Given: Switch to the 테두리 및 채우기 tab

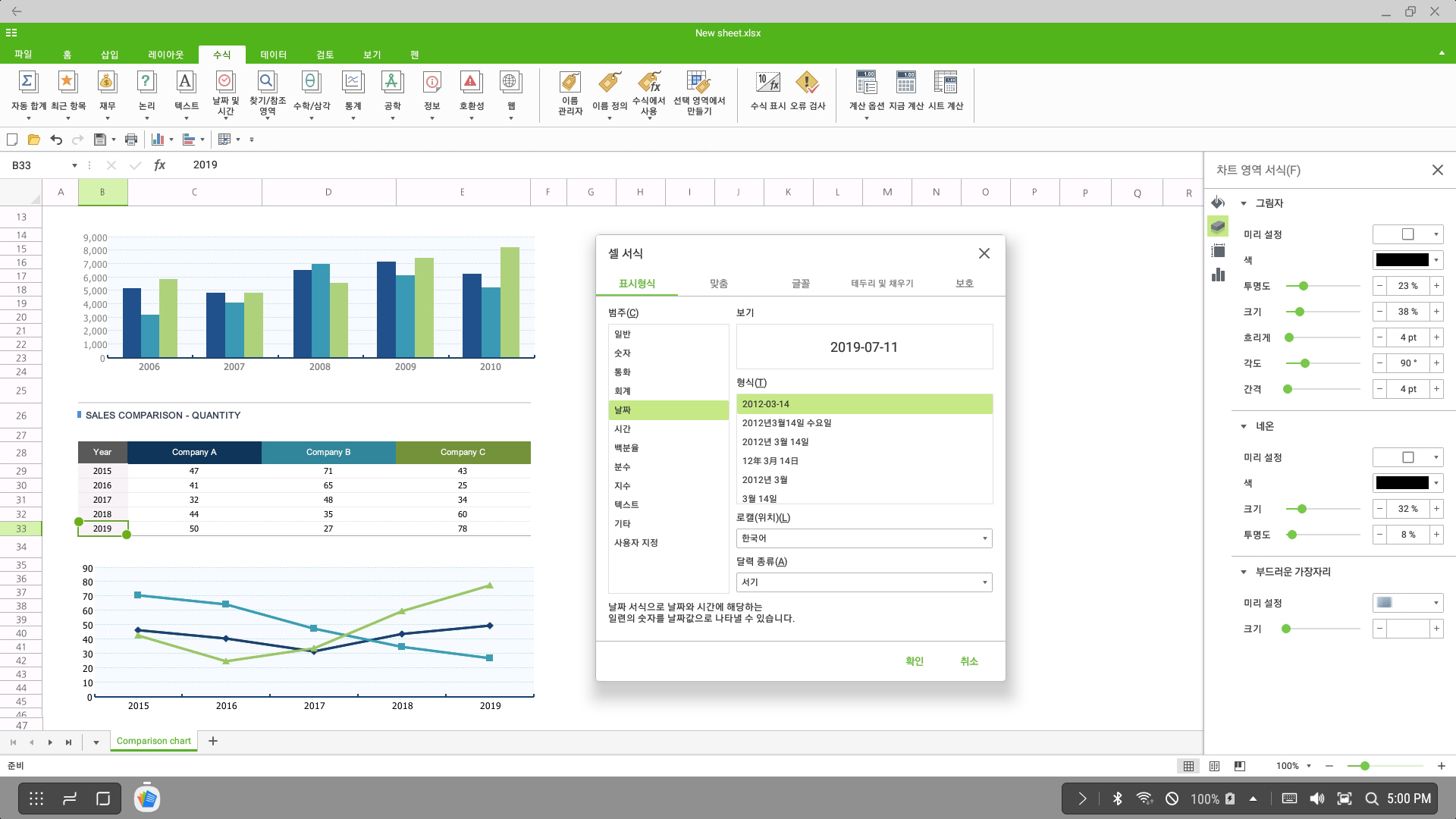Looking at the screenshot, I should tap(882, 283).
